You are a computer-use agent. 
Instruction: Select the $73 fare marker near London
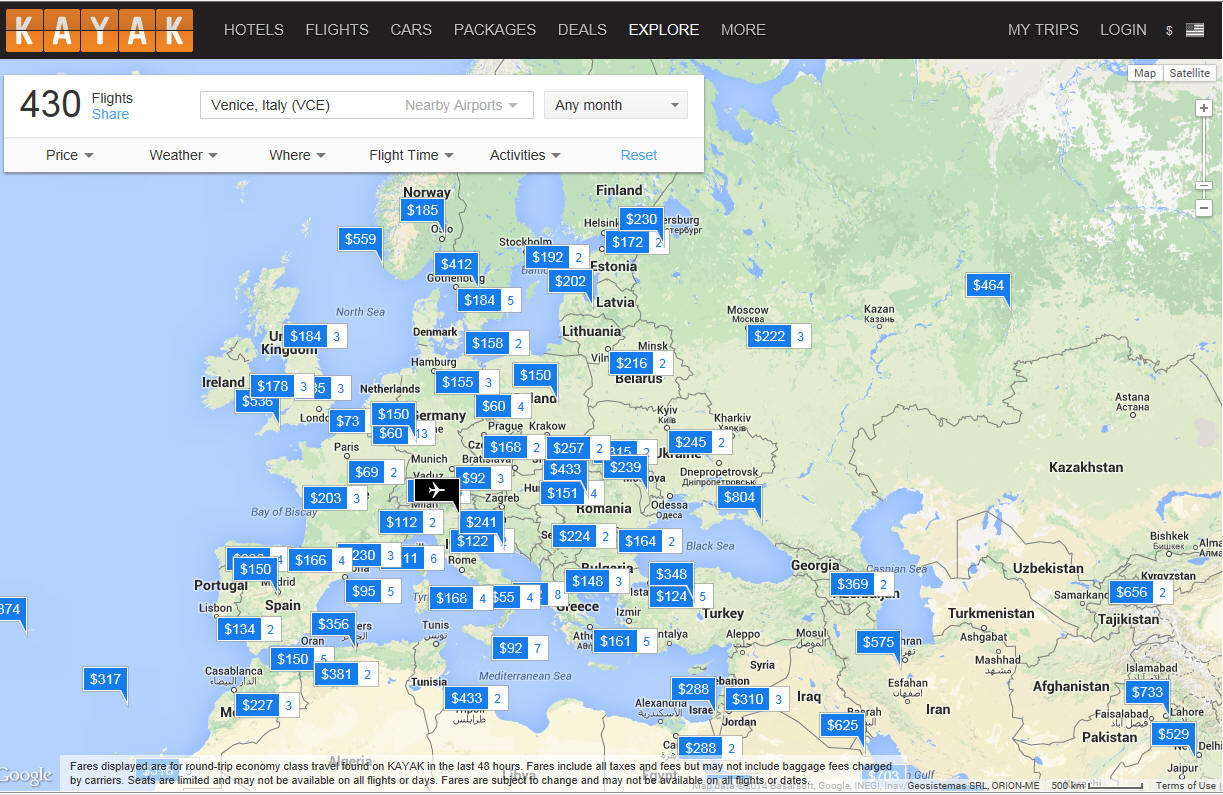(x=347, y=421)
